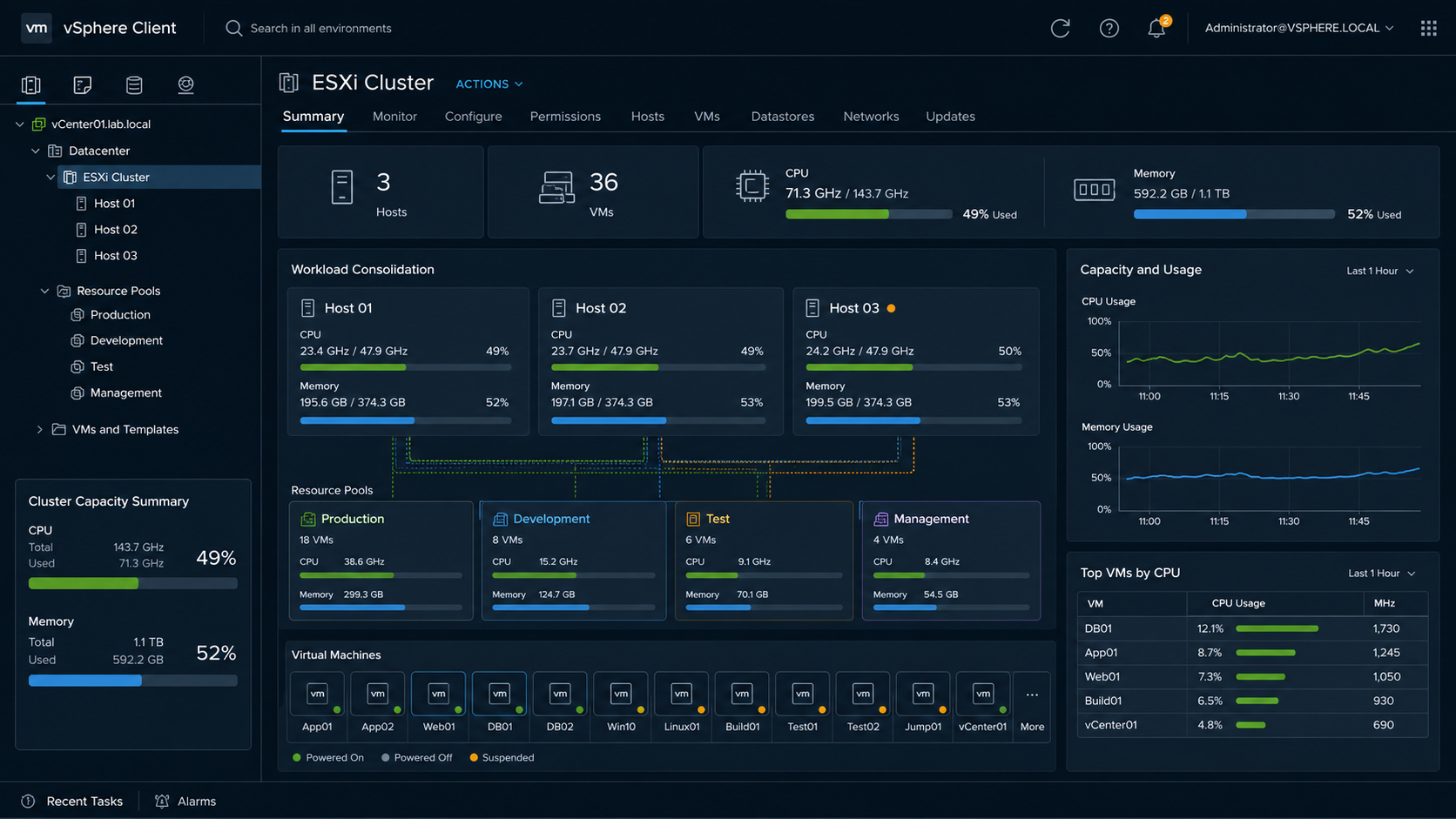This screenshot has width=1456, height=819.
Task: Click the DB02 virtual machine icon
Action: [x=560, y=694]
